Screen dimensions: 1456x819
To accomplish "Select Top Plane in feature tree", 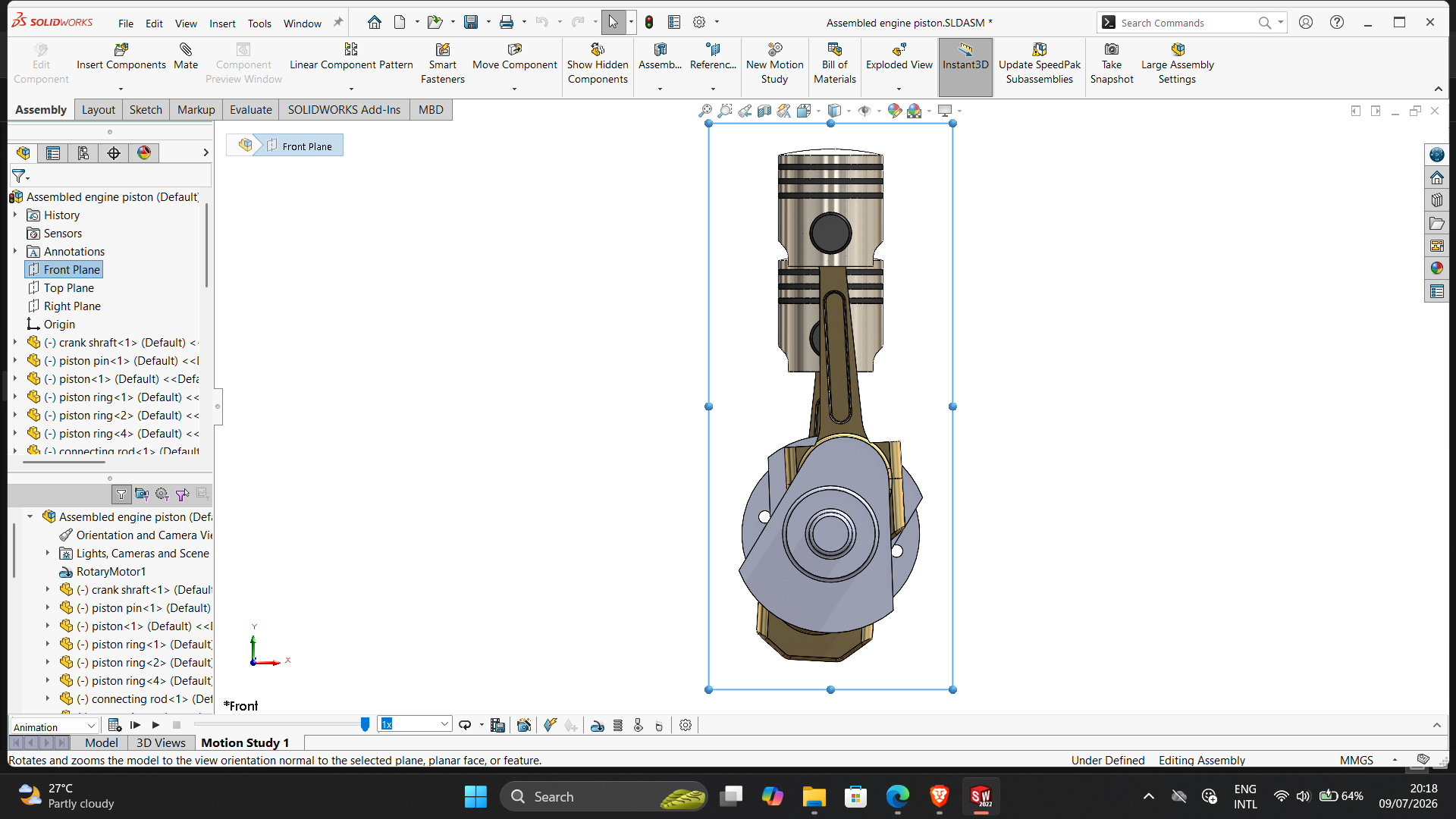I will (x=68, y=288).
